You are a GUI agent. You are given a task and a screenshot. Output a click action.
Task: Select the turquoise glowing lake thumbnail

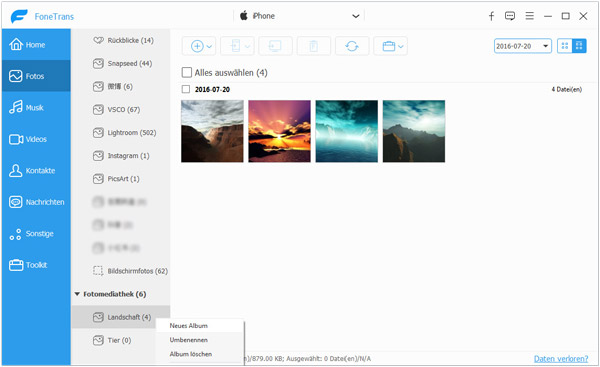tap(347, 131)
